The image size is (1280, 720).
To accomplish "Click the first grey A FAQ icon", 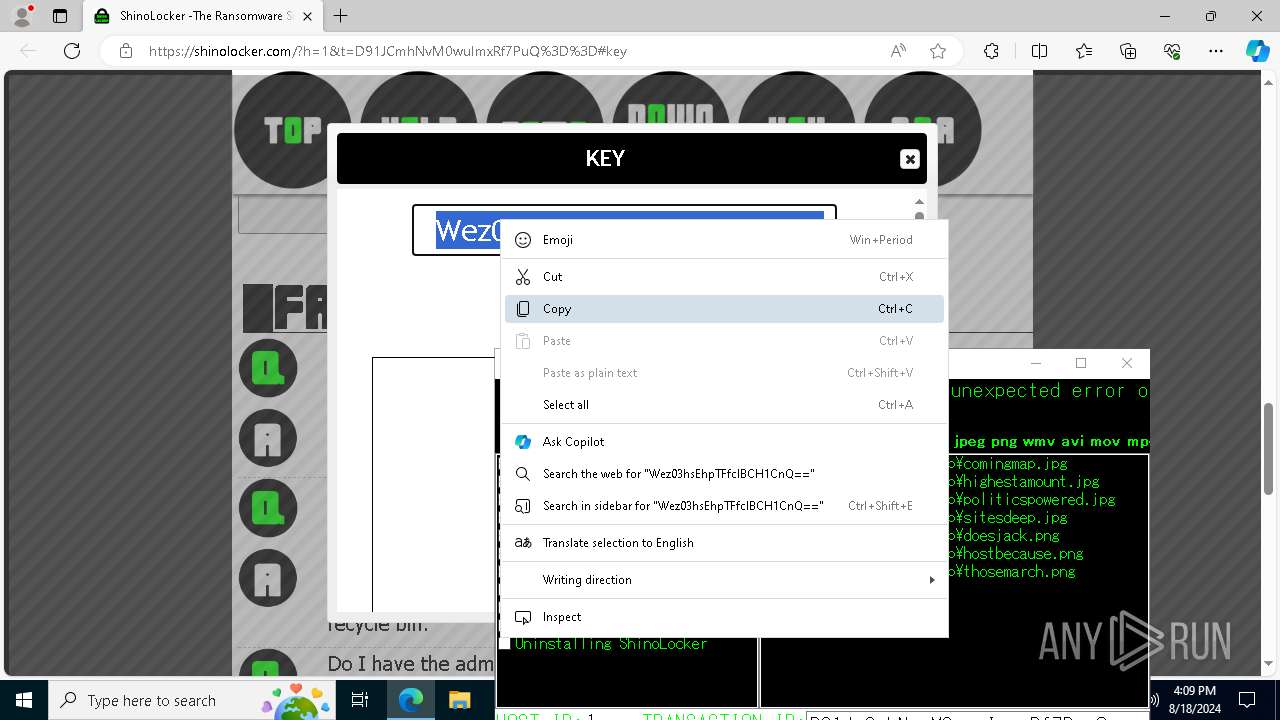I will [267, 438].
